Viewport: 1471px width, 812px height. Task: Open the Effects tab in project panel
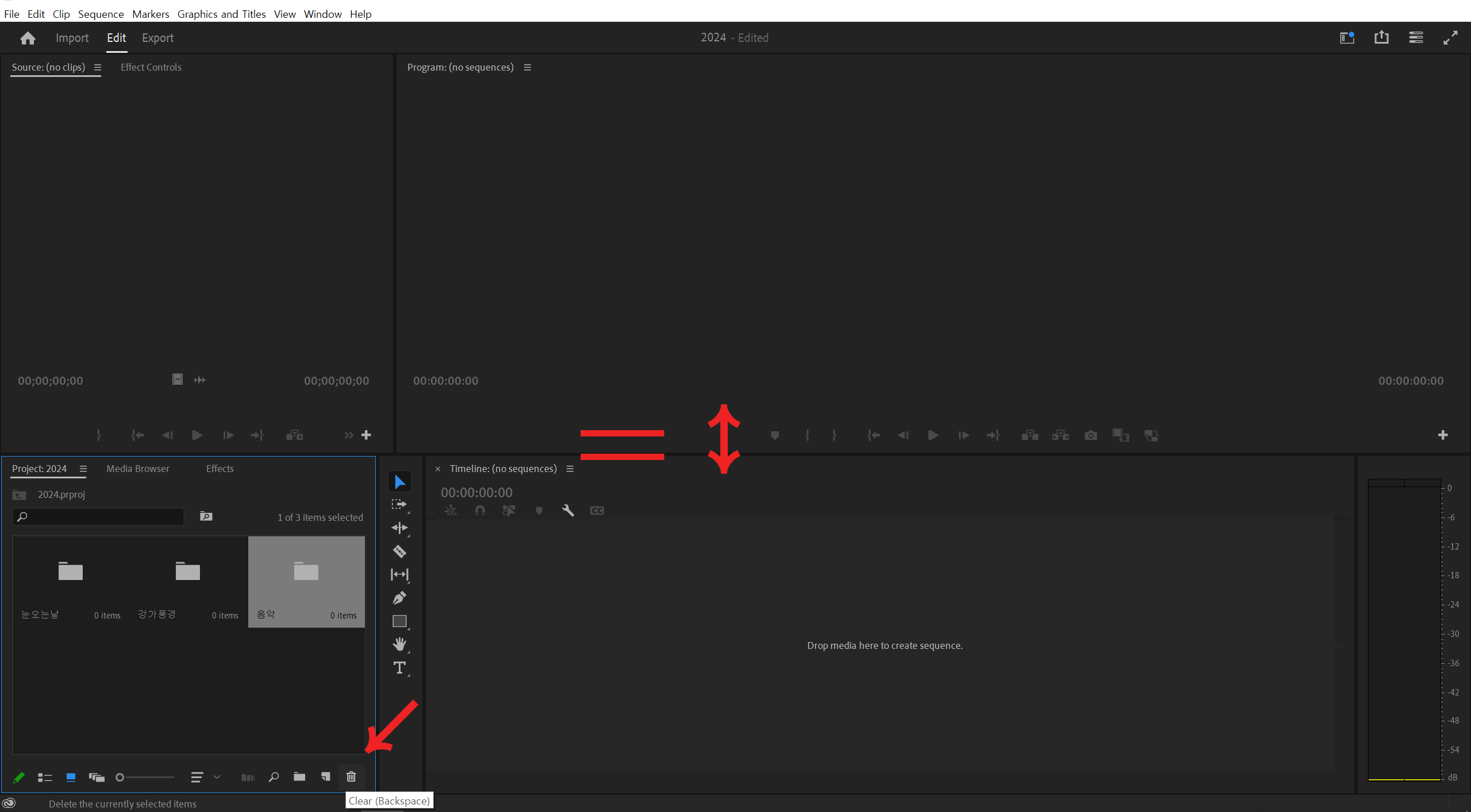(219, 468)
